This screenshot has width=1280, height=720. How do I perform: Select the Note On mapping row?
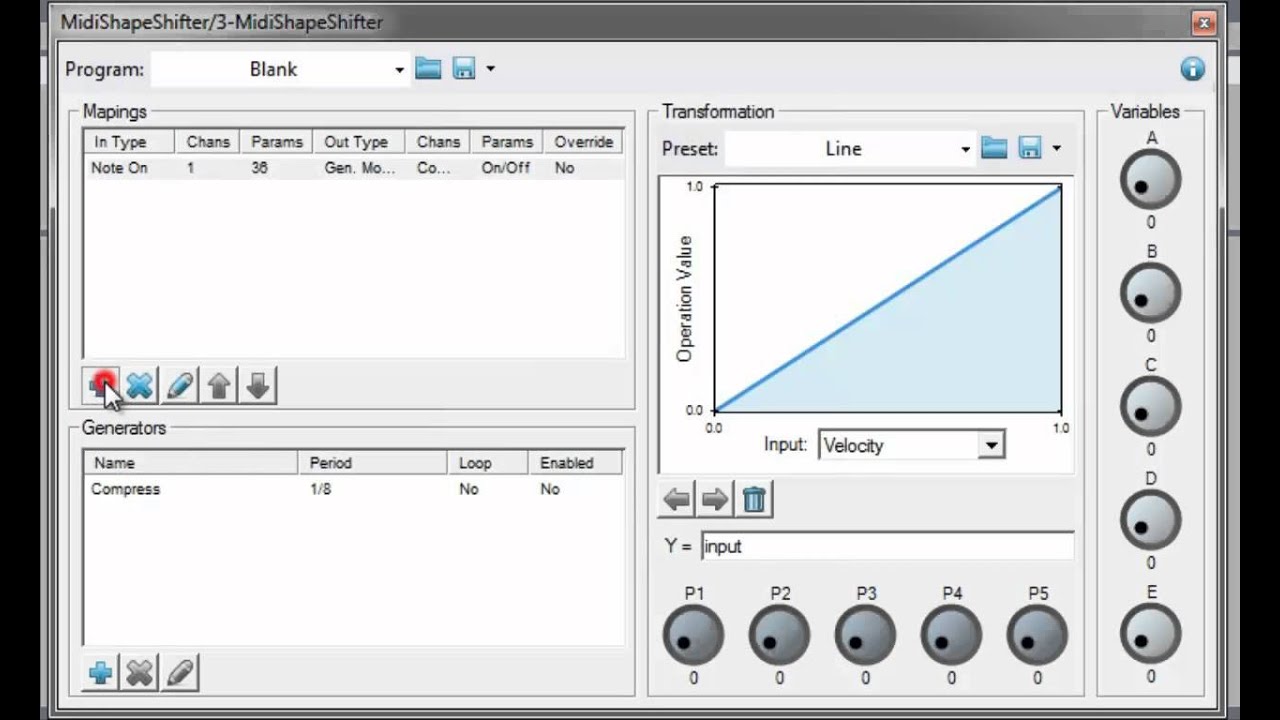[x=354, y=168]
